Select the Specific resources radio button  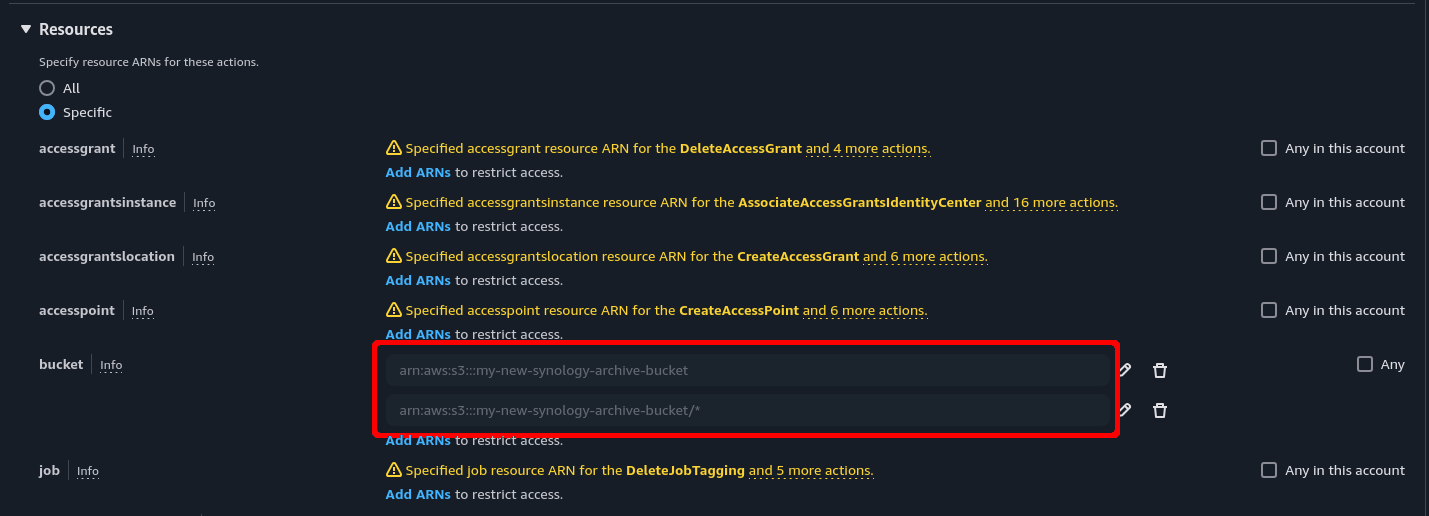pyautogui.click(x=47, y=112)
